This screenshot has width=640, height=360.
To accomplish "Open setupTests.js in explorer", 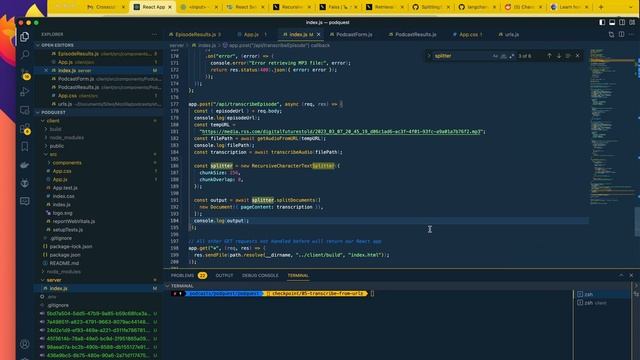I will click(67, 230).
